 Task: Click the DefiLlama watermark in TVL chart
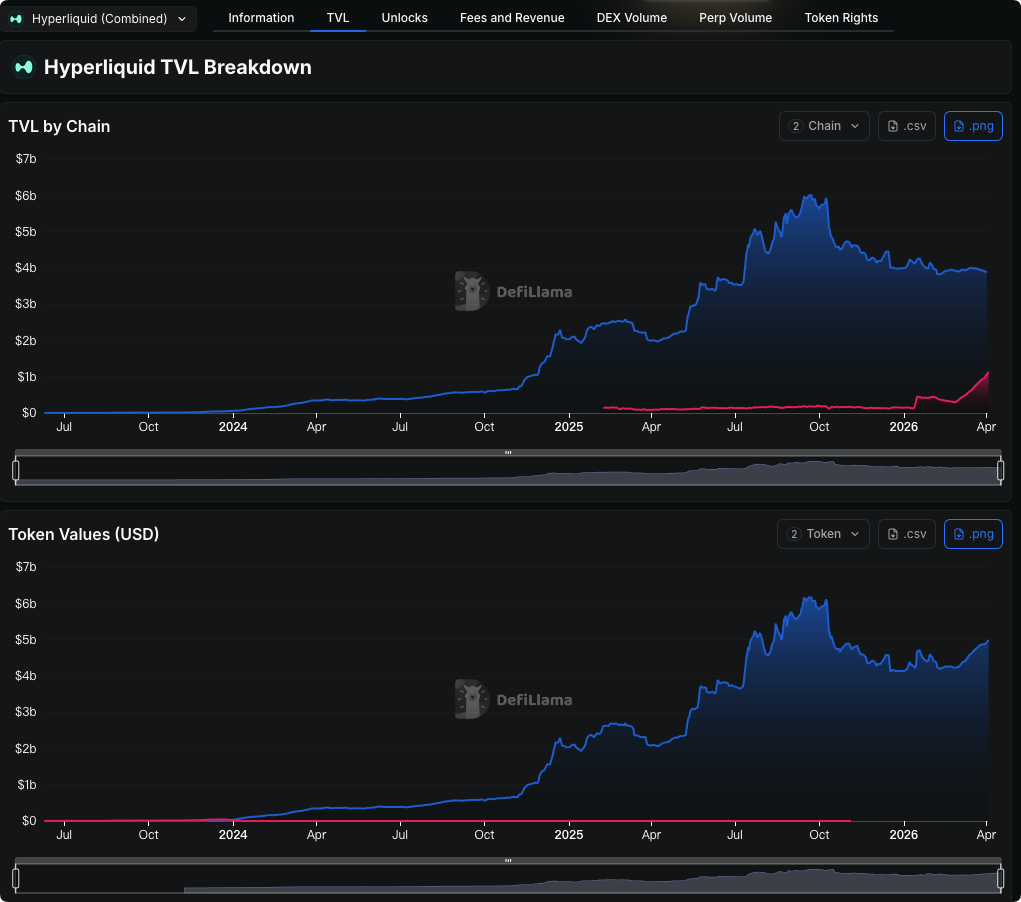coord(513,292)
